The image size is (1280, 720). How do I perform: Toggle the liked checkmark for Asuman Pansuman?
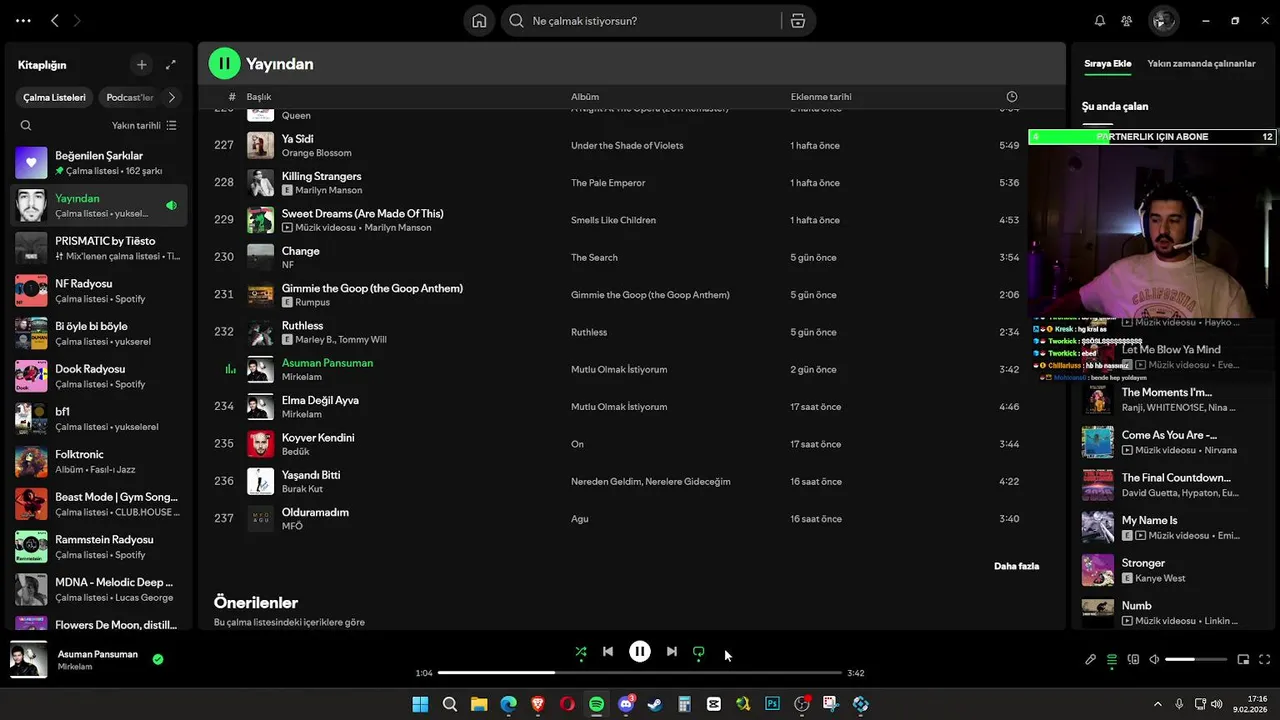click(158, 659)
